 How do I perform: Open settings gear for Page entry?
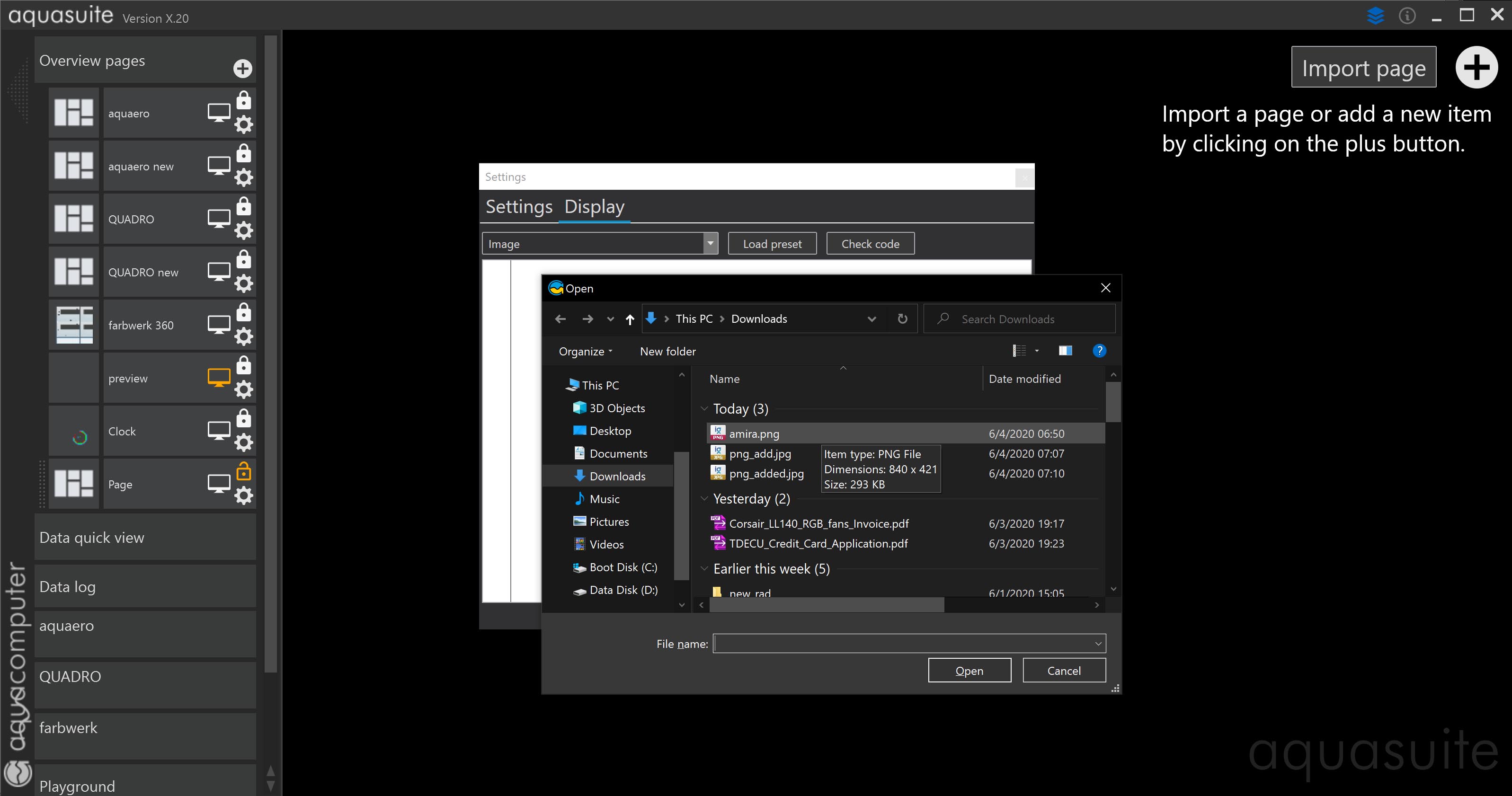click(x=244, y=495)
